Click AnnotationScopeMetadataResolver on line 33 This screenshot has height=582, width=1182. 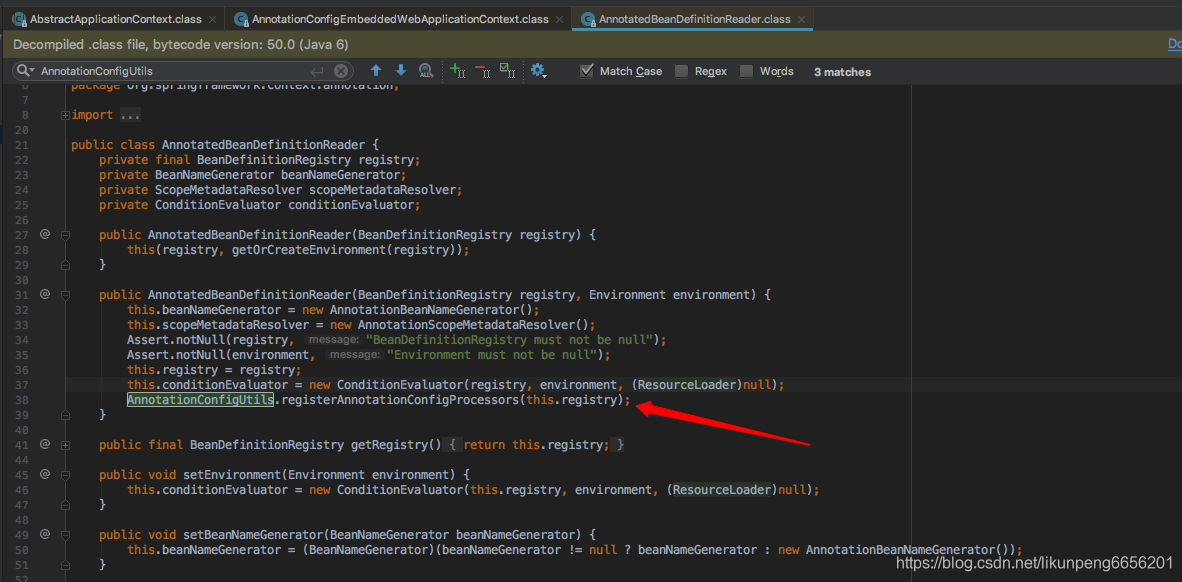tap(466, 325)
